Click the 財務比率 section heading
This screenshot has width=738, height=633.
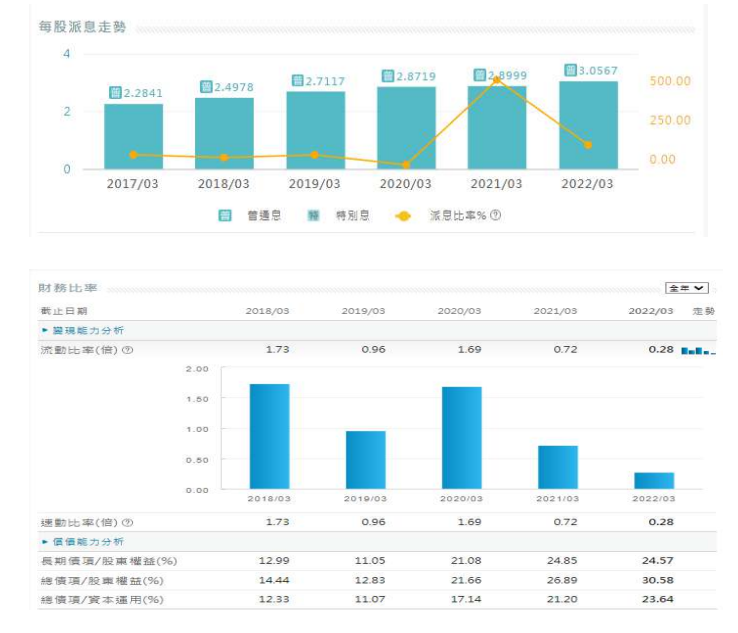68,288
